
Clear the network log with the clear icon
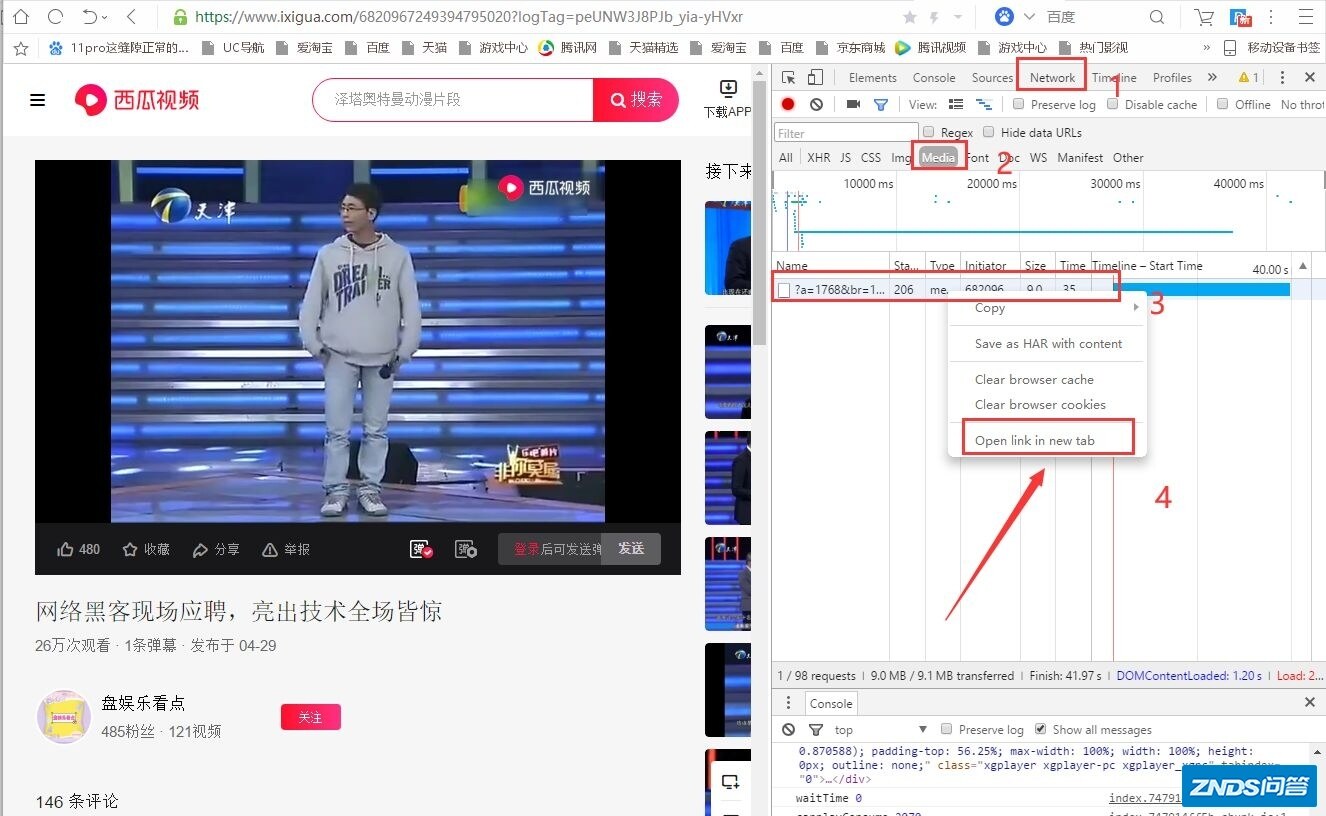pos(816,104)
